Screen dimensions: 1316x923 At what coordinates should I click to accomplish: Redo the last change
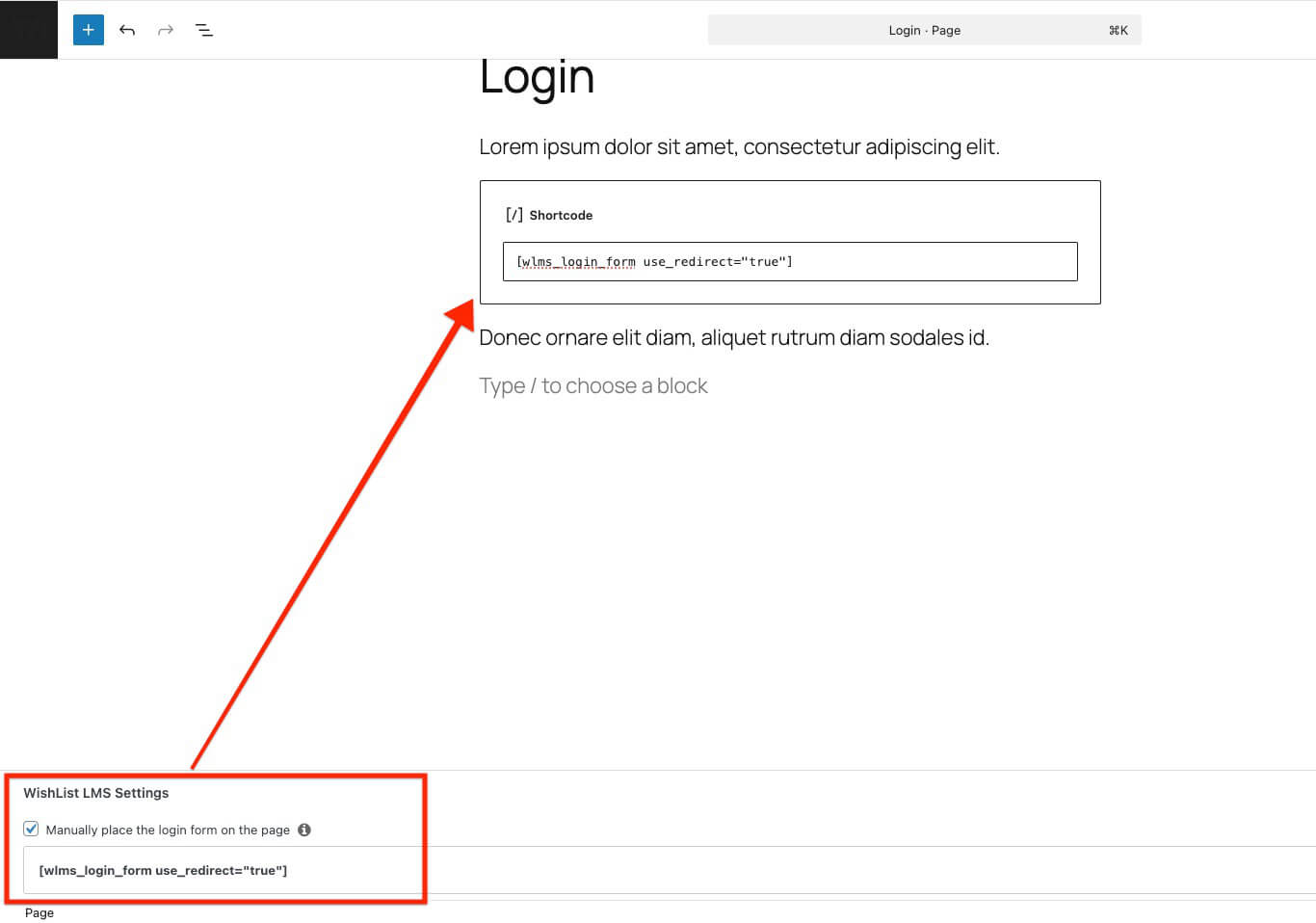[165, 30]
